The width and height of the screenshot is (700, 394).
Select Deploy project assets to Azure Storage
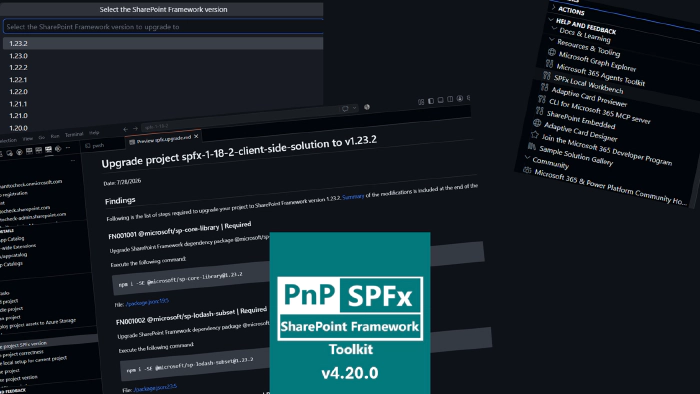pos(38,324)
